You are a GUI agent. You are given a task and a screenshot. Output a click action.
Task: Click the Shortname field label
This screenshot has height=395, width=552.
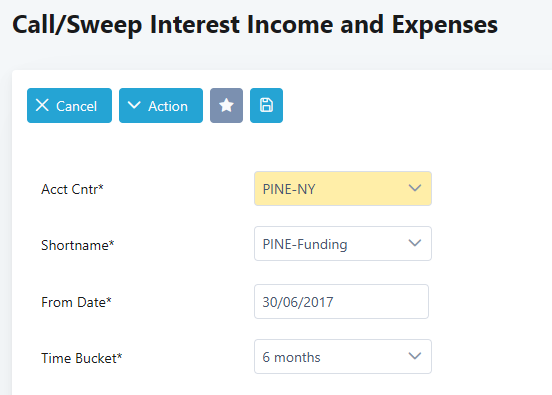pyautogui.click(x=77, y=245)
